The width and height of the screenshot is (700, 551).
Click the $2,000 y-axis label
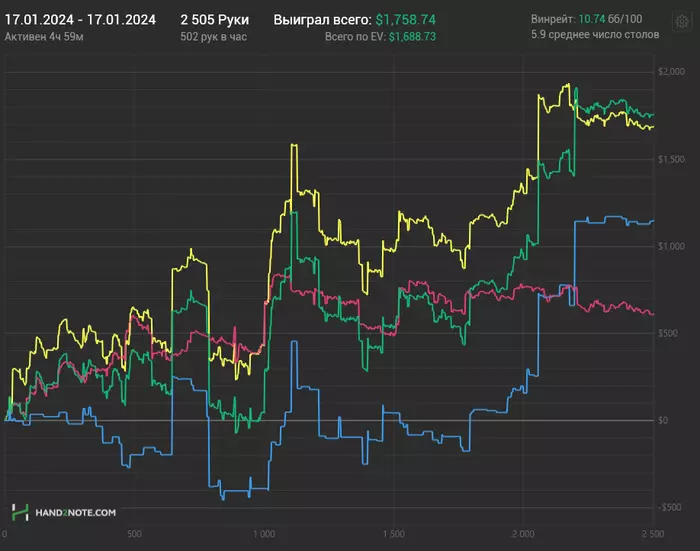coord(668,72)
